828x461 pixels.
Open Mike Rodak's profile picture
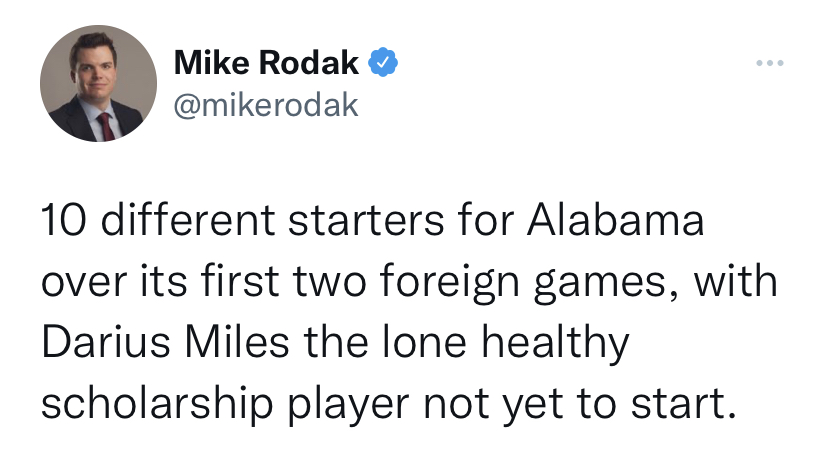98,83
